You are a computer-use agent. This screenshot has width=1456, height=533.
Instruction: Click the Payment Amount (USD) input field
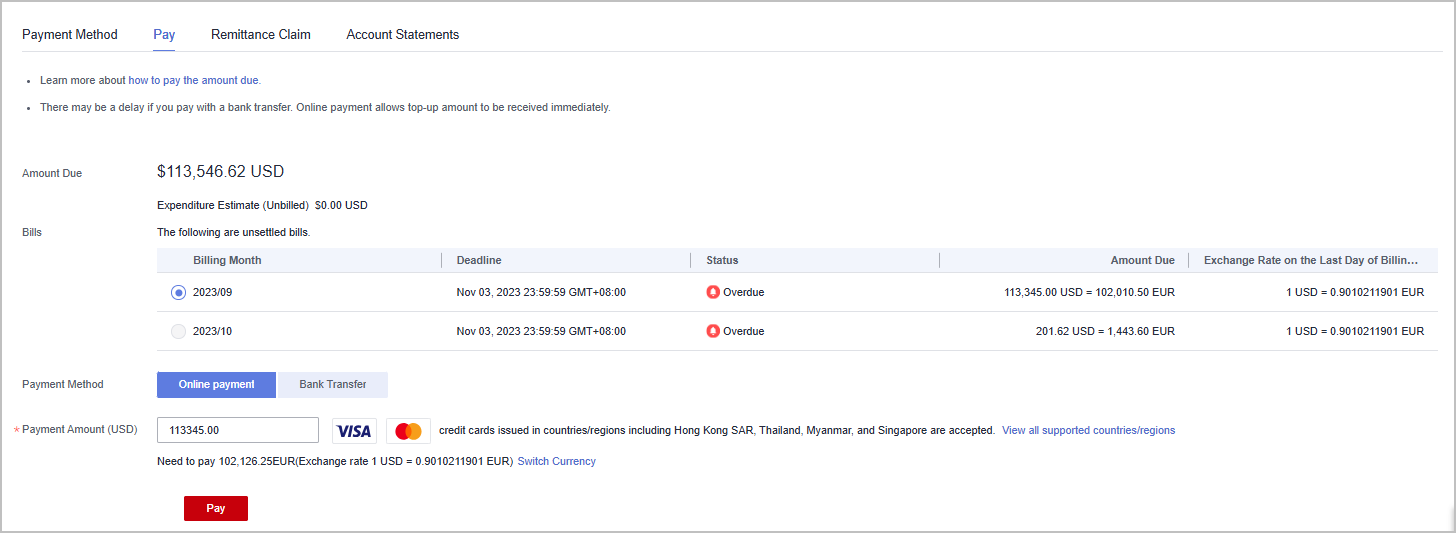pos(238,430)
